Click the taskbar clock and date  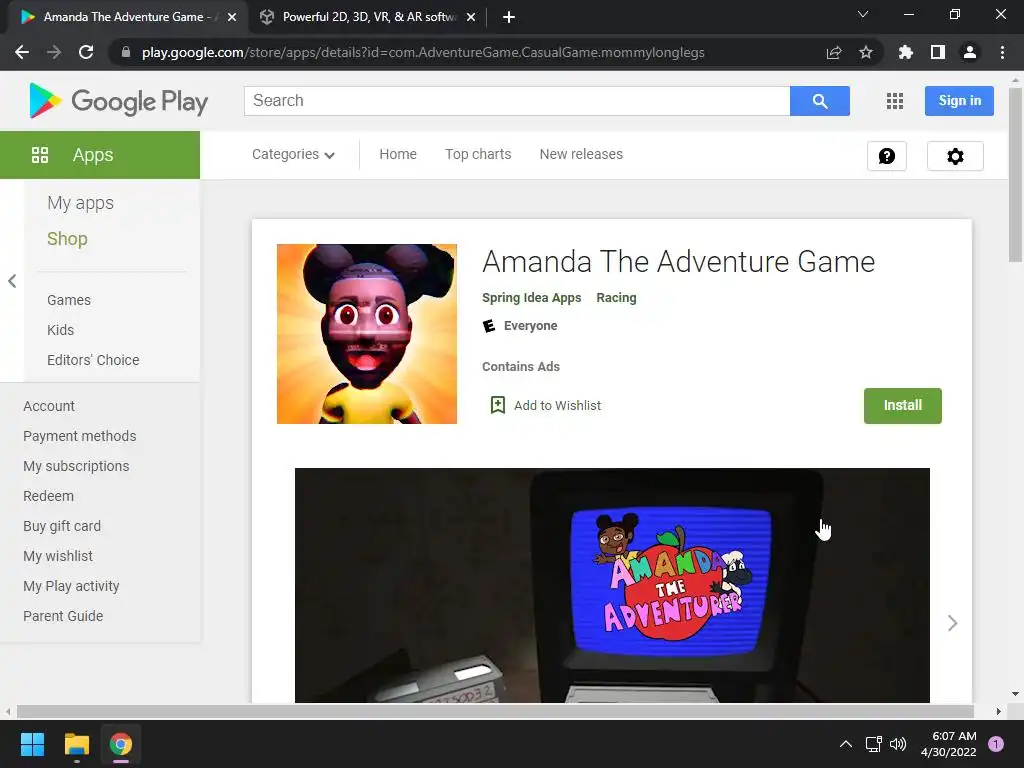click(x=949, y=744)
